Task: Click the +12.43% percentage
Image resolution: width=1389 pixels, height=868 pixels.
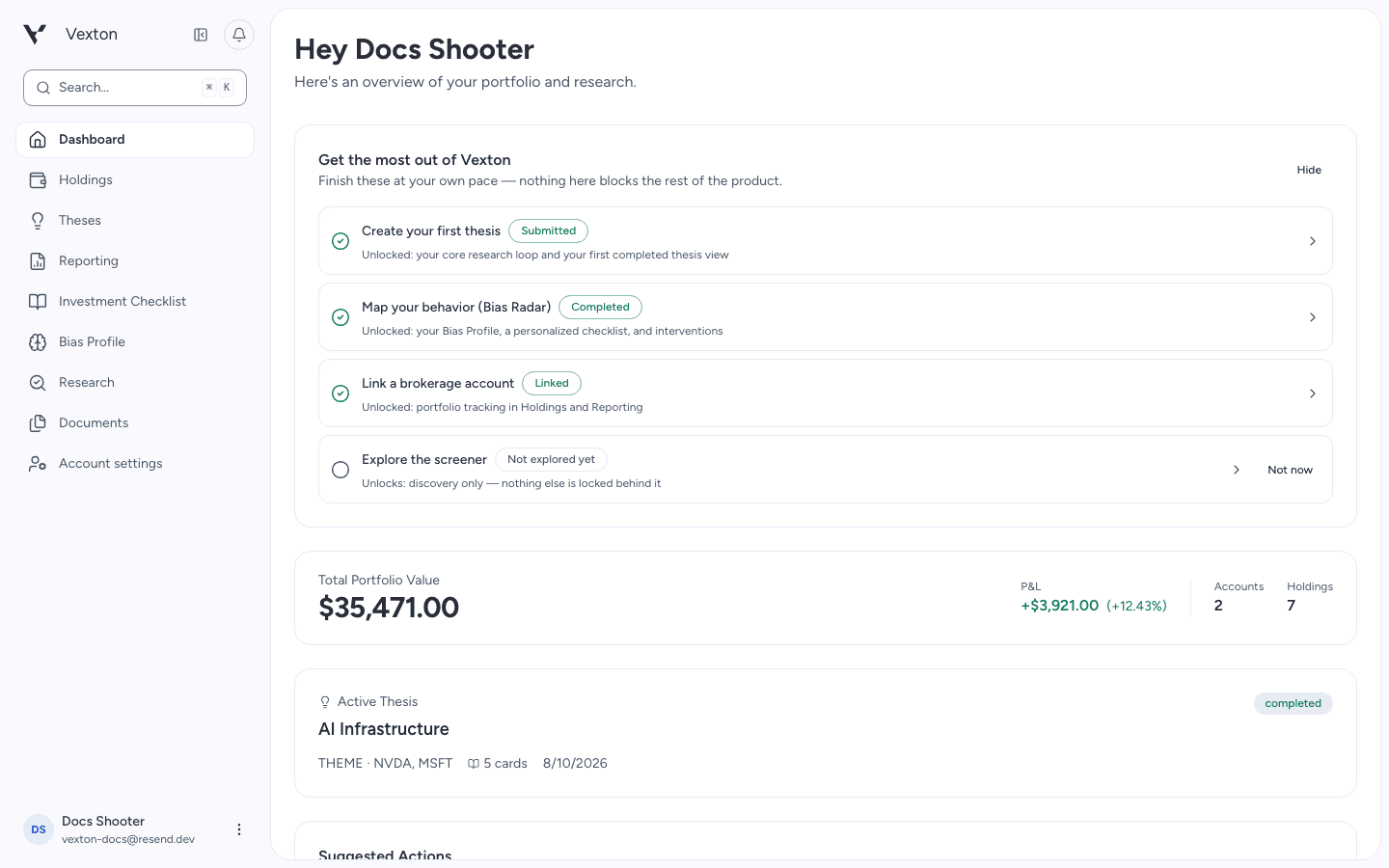Action: [1136, 606]
